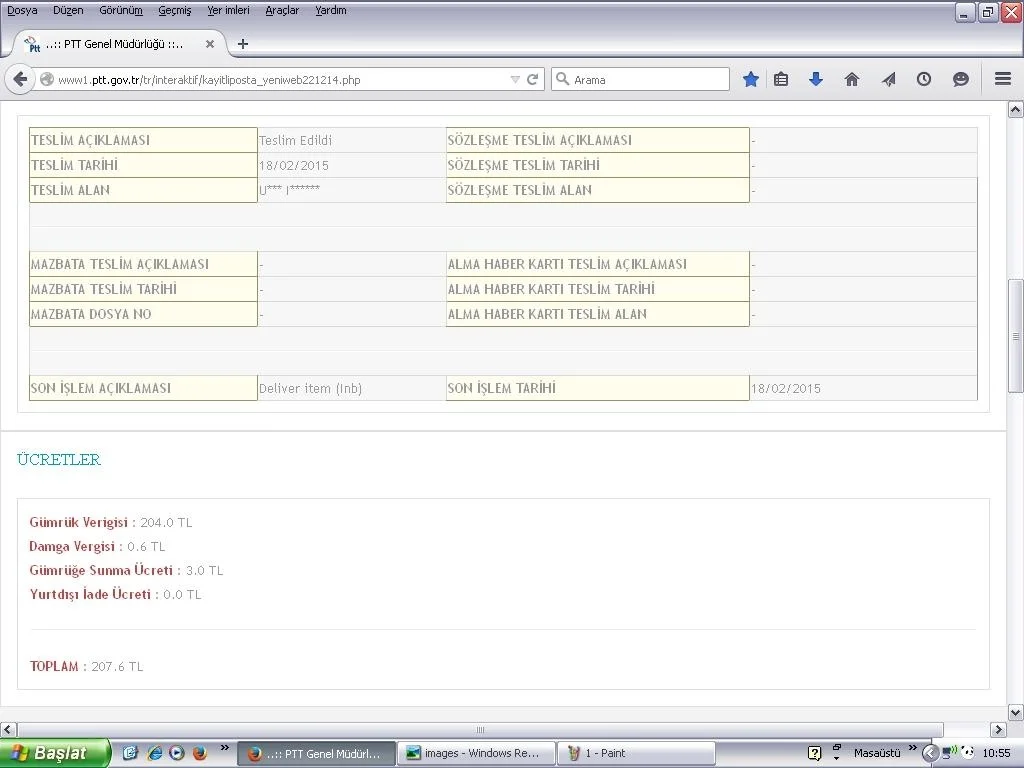Click the smiley chat icon in toolbar

pos(961,80)
